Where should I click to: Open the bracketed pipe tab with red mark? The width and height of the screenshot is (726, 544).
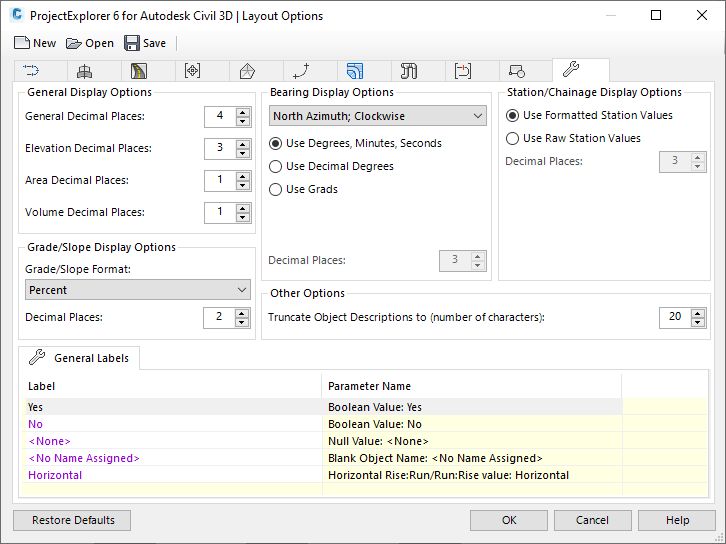(x=463, y=71)
